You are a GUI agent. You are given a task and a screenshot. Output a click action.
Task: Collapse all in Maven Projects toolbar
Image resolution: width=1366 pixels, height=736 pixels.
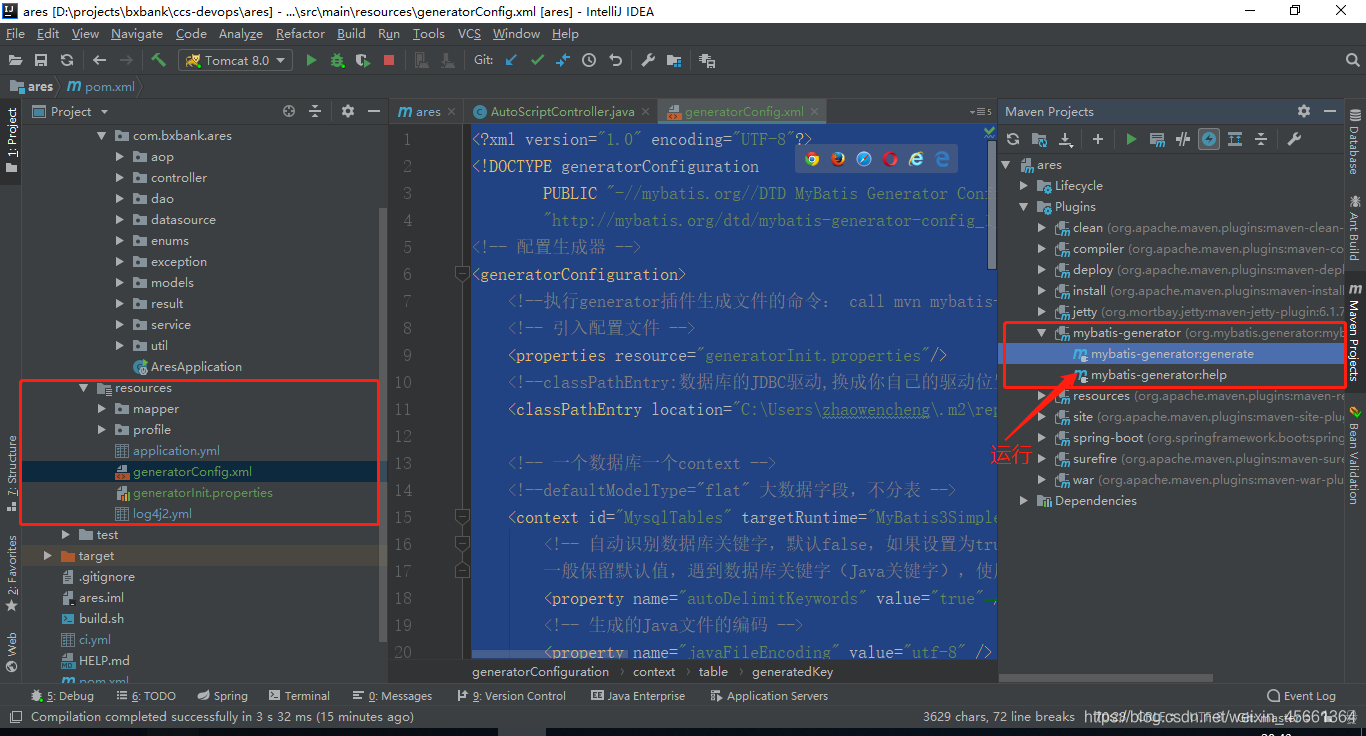(x=1261, y=139)
